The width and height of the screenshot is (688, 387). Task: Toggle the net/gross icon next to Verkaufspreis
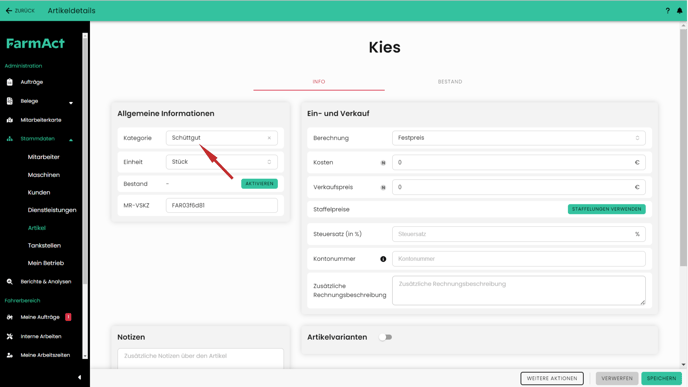(x=383, y=187)
